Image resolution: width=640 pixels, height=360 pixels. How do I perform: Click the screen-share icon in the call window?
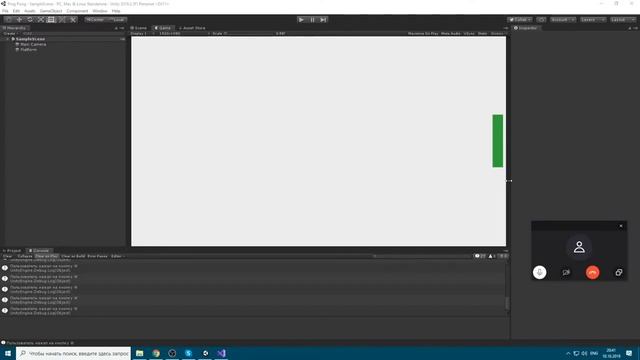[619, 272]
